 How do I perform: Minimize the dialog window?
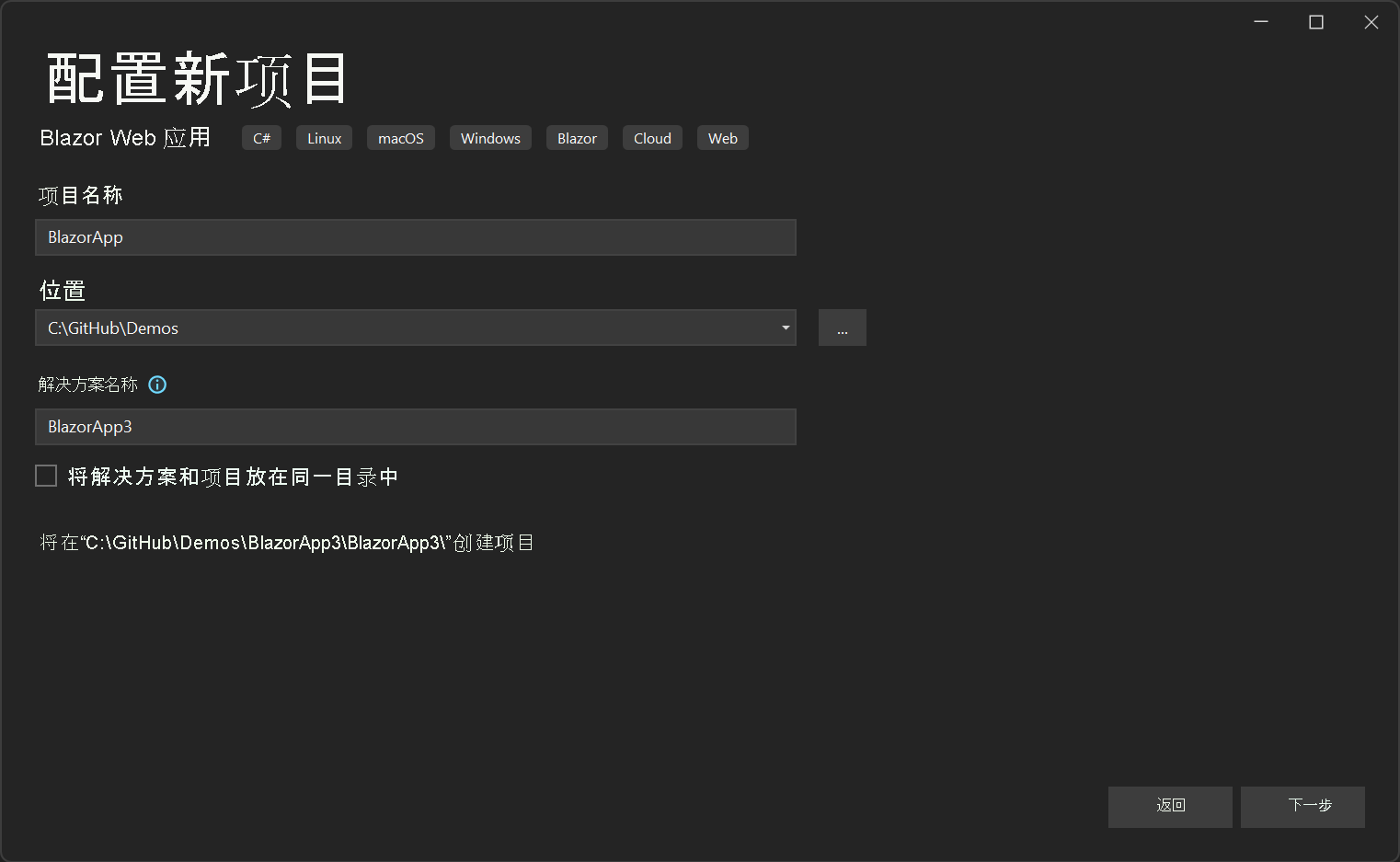coord(1261,22)
